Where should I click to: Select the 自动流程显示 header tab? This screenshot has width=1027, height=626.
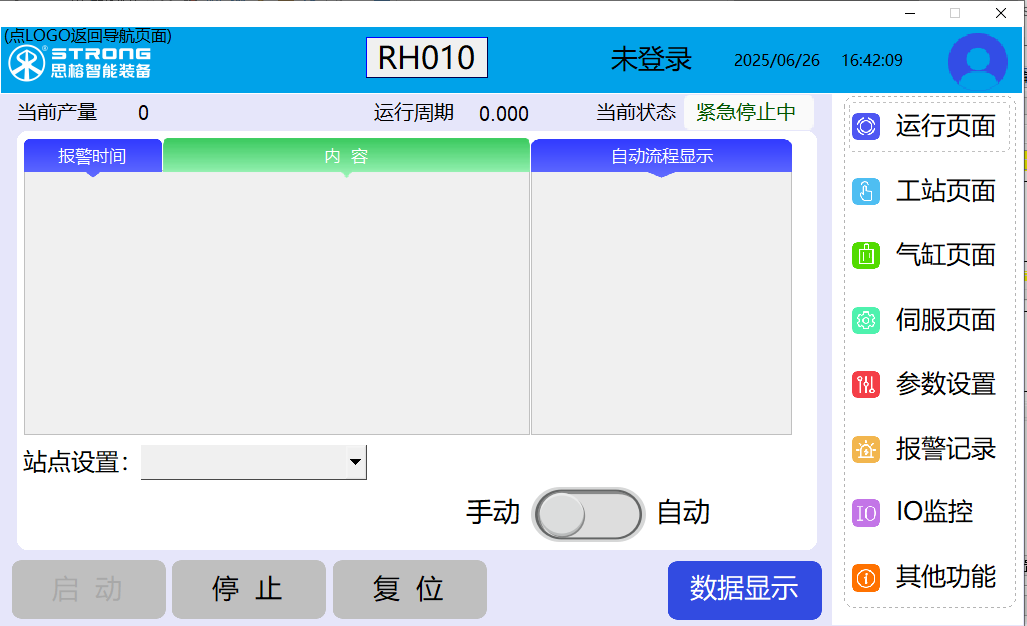pyautogui.click(x=661, y=156)
